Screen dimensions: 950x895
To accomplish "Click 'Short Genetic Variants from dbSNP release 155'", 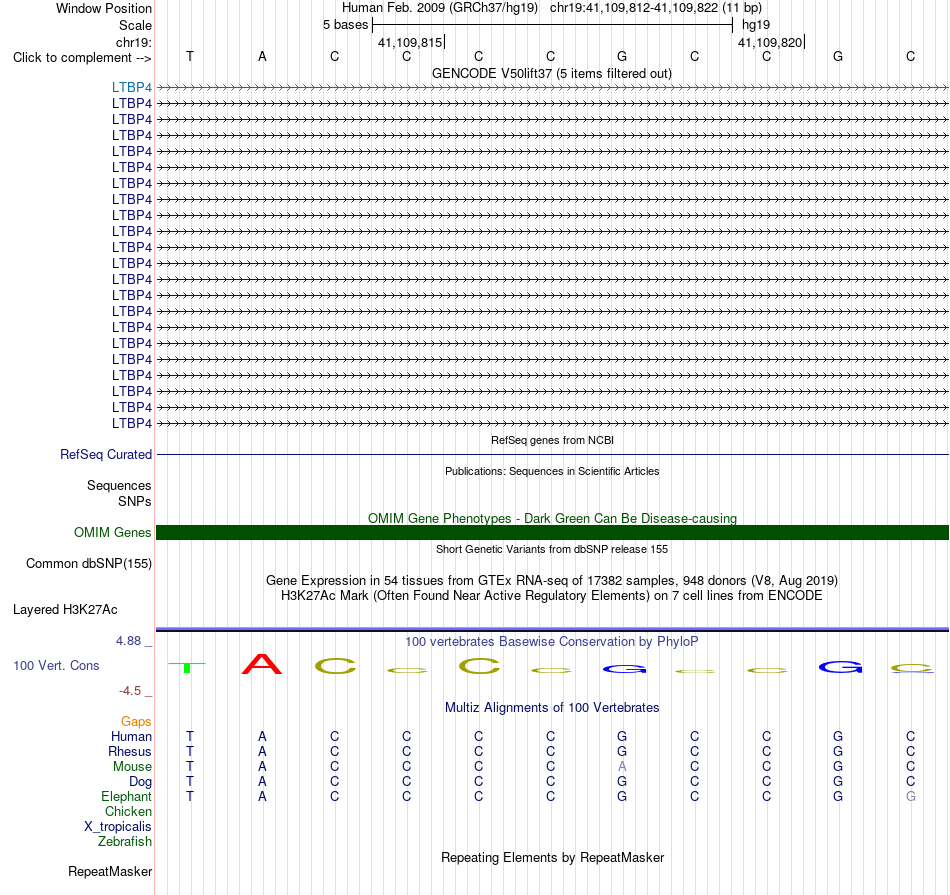I will point(552,550).
